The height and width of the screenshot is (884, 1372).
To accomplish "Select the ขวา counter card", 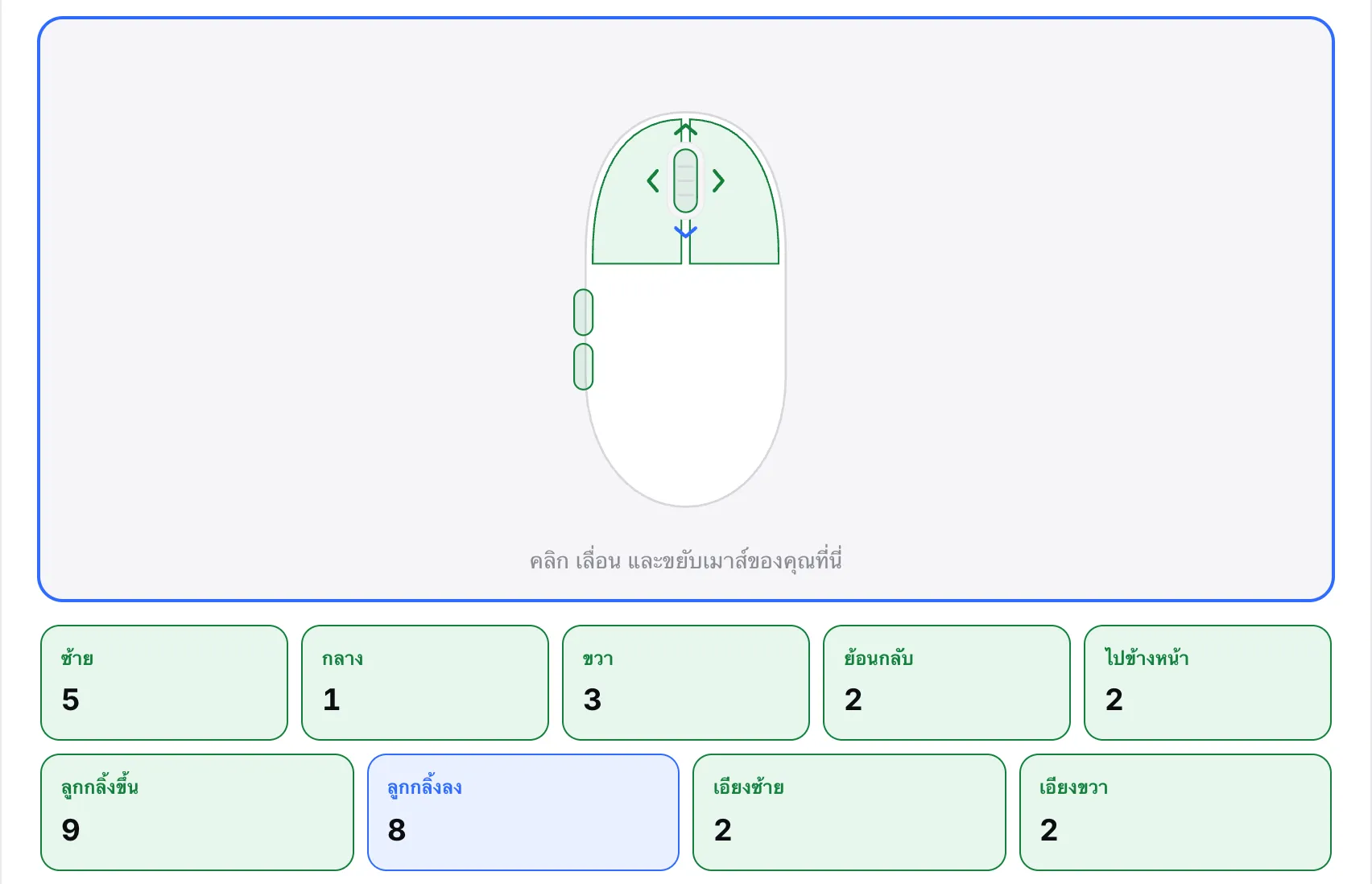I will click(686, 683).
